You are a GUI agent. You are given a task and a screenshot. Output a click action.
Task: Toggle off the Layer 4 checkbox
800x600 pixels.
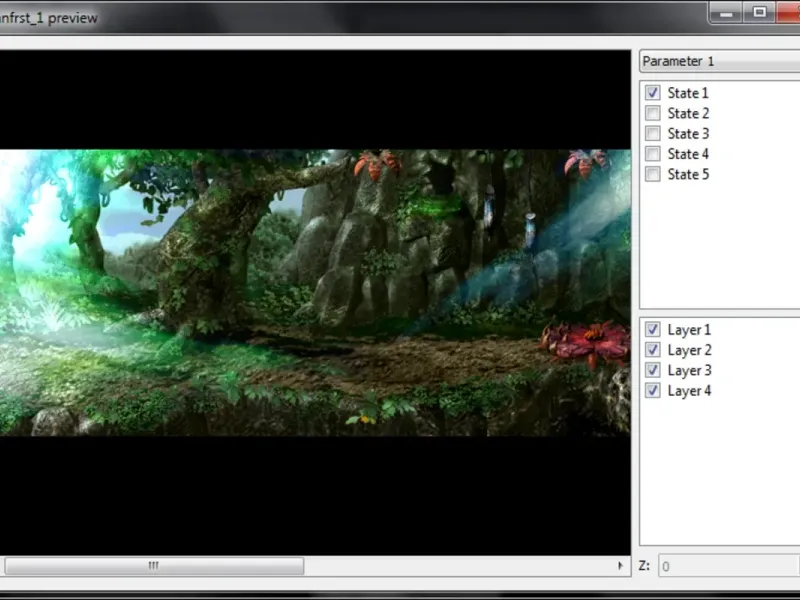[652, 391]
